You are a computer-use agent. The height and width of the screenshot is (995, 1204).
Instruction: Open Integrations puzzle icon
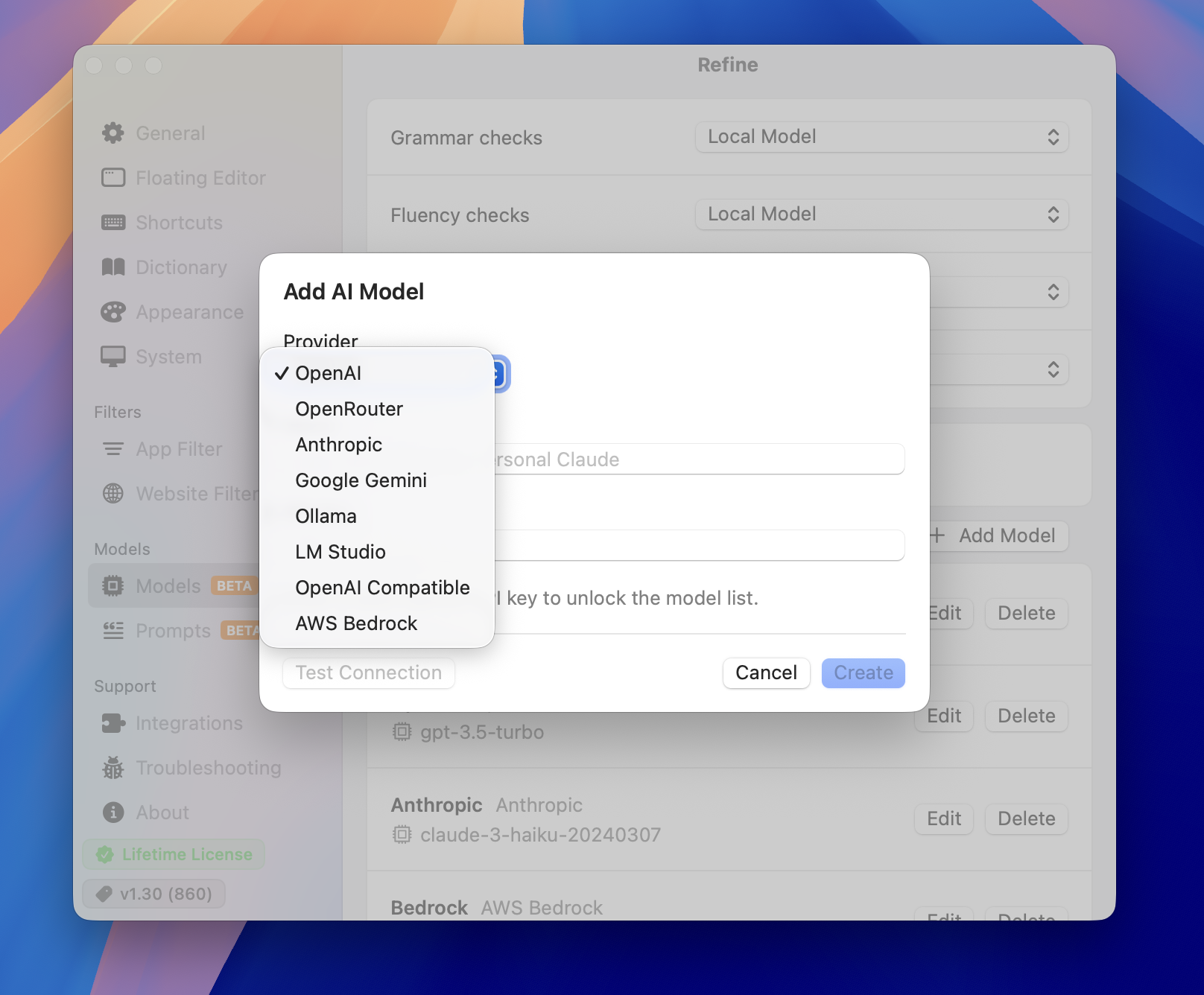(x=113, y=723)
